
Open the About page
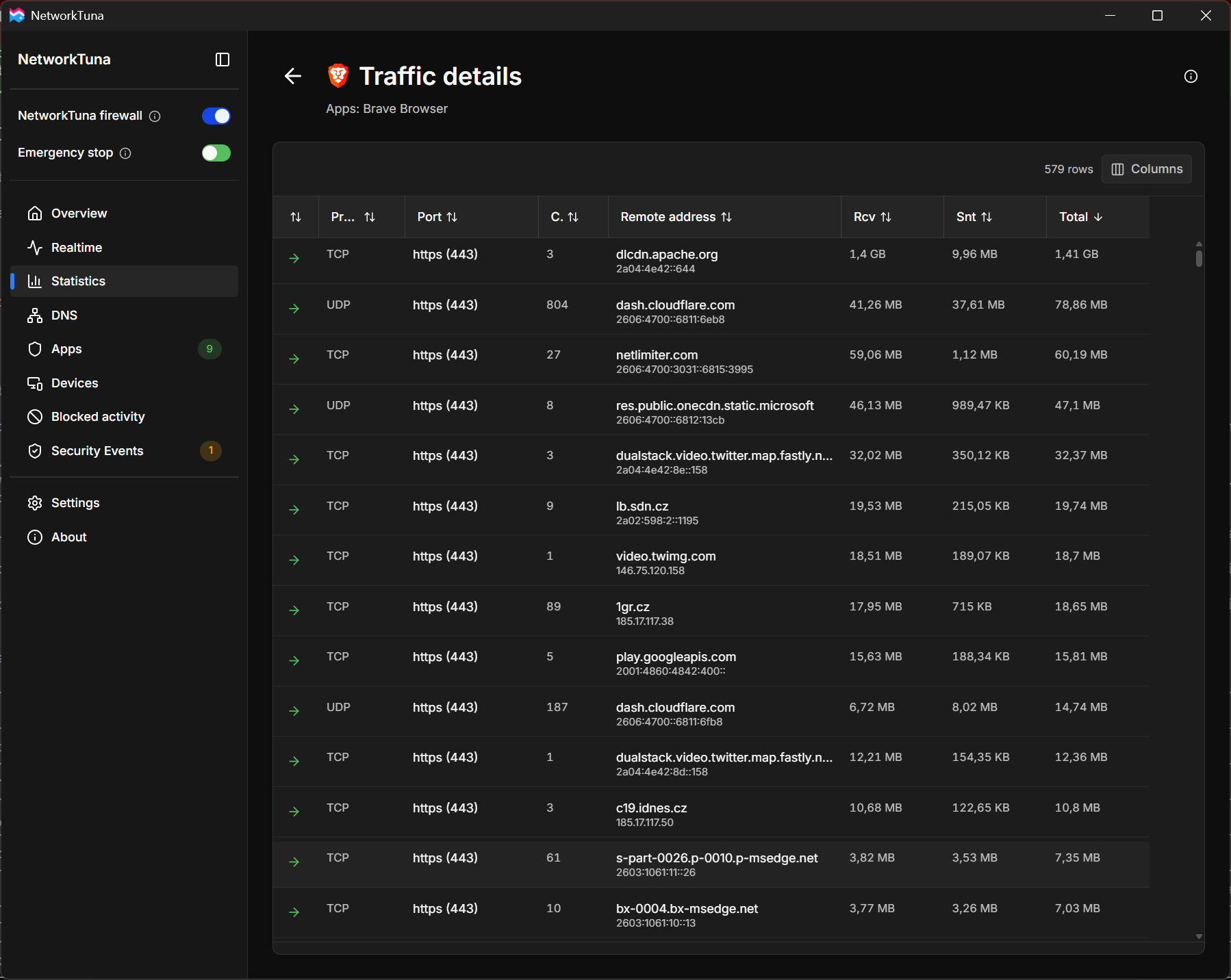(x=125, y=537)
